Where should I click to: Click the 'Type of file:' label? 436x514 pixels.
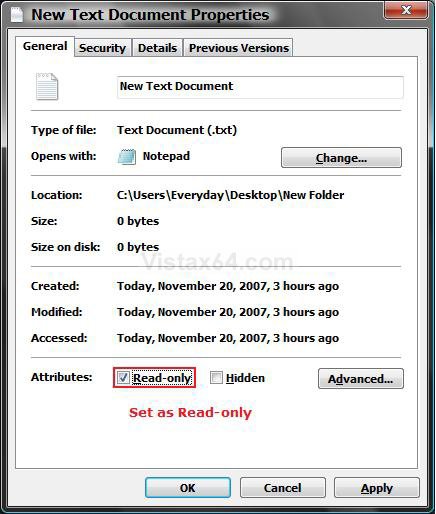(x=64, y=130)
